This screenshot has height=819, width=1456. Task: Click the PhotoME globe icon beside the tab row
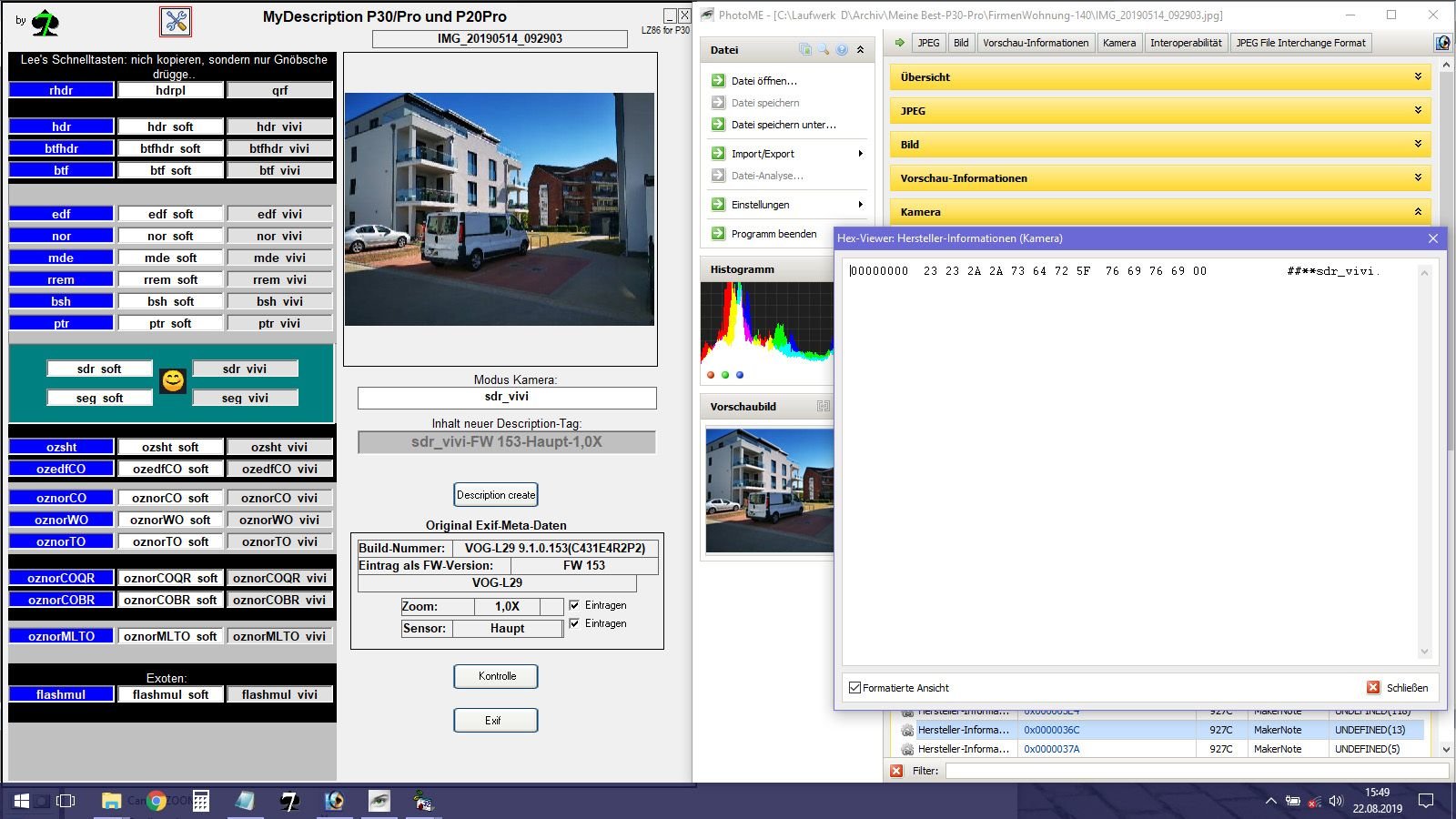1442,43
